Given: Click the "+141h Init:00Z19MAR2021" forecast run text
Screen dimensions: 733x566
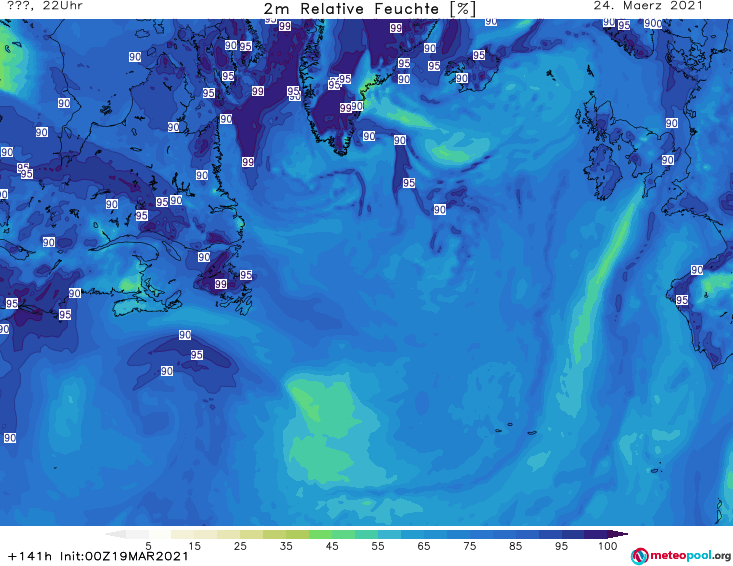Looking at the screenshot, I should [98, 556].
